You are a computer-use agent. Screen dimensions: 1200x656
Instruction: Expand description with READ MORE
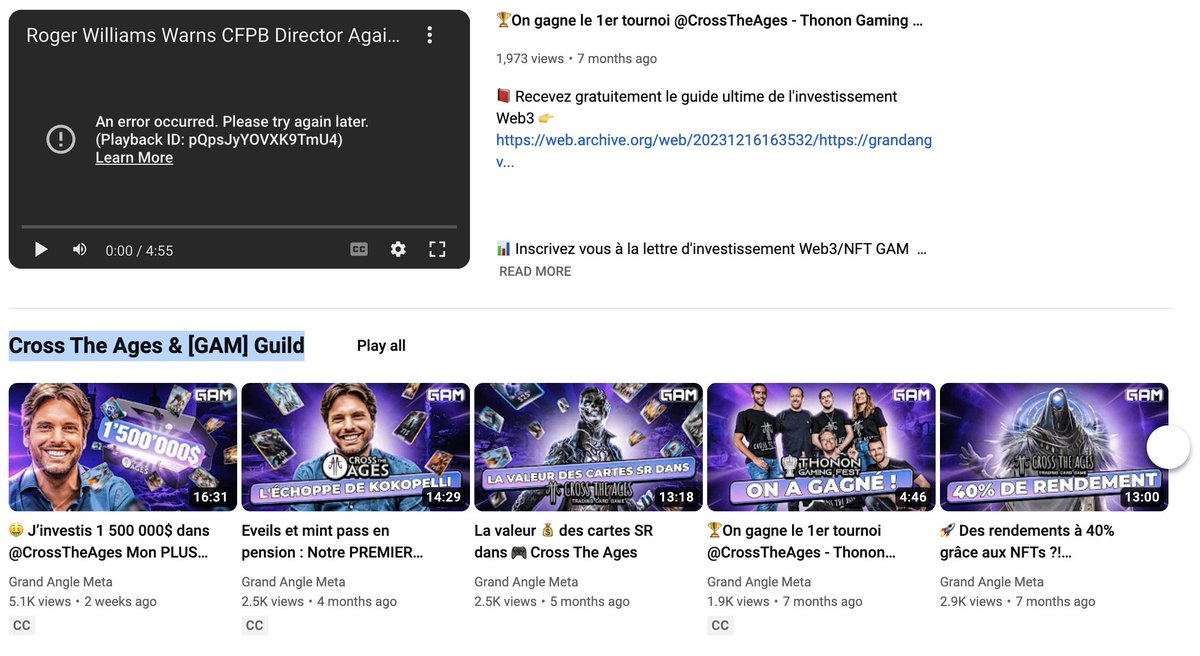(x=535, y=271)
